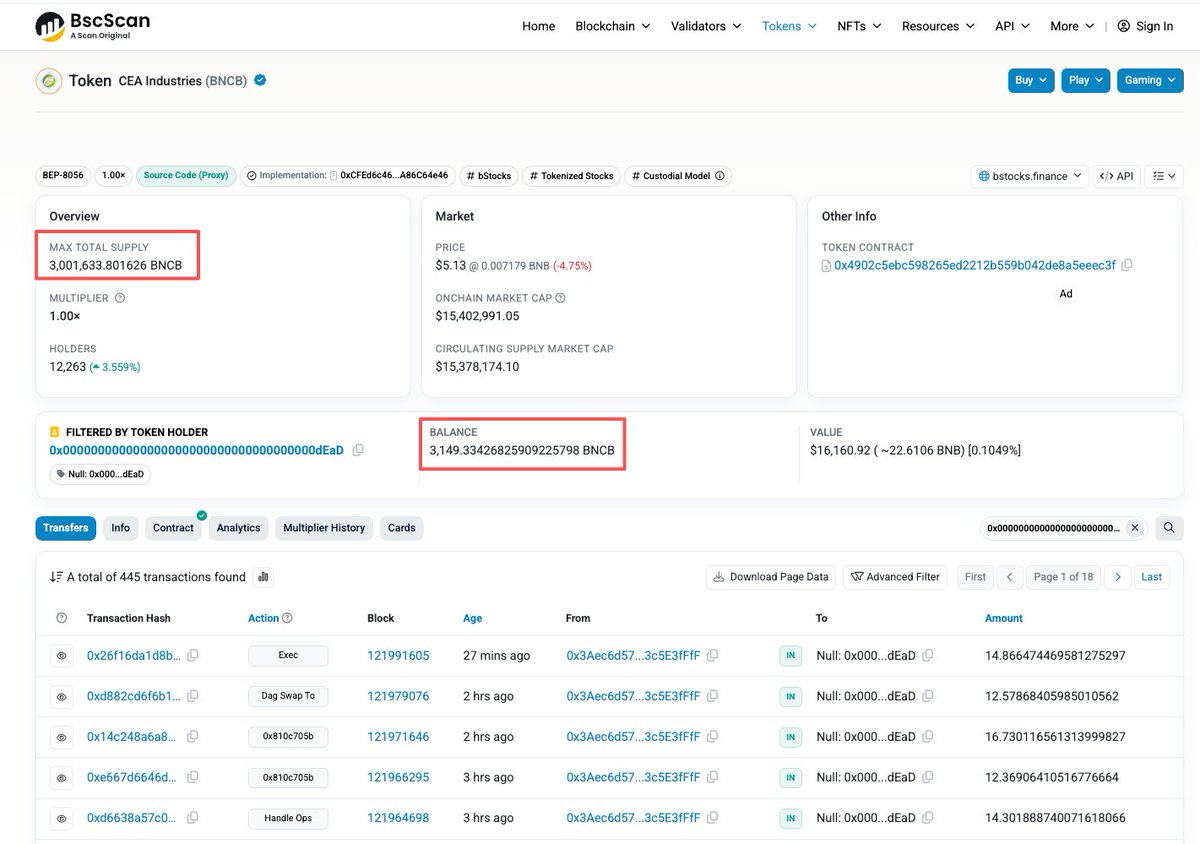Preview transaction 0x14c248a6a8 with eye icon
This screenshot has height=844, width=1200.
[62, 737]
